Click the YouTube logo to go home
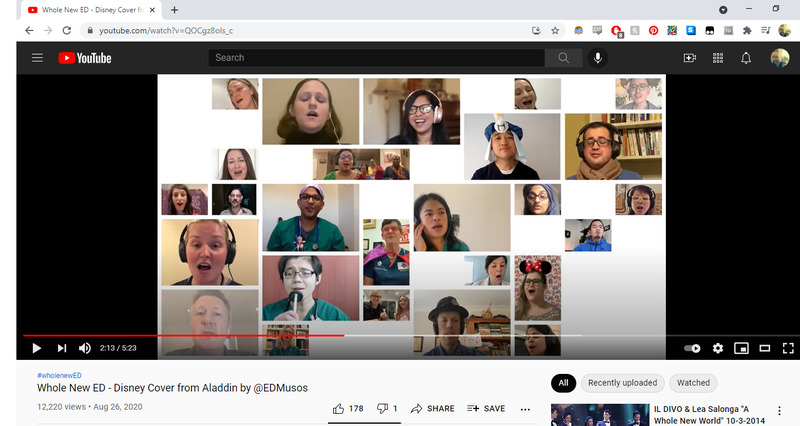Image resolution: width=800 pixels, height=426 pixels. click(x=84, y=58)
